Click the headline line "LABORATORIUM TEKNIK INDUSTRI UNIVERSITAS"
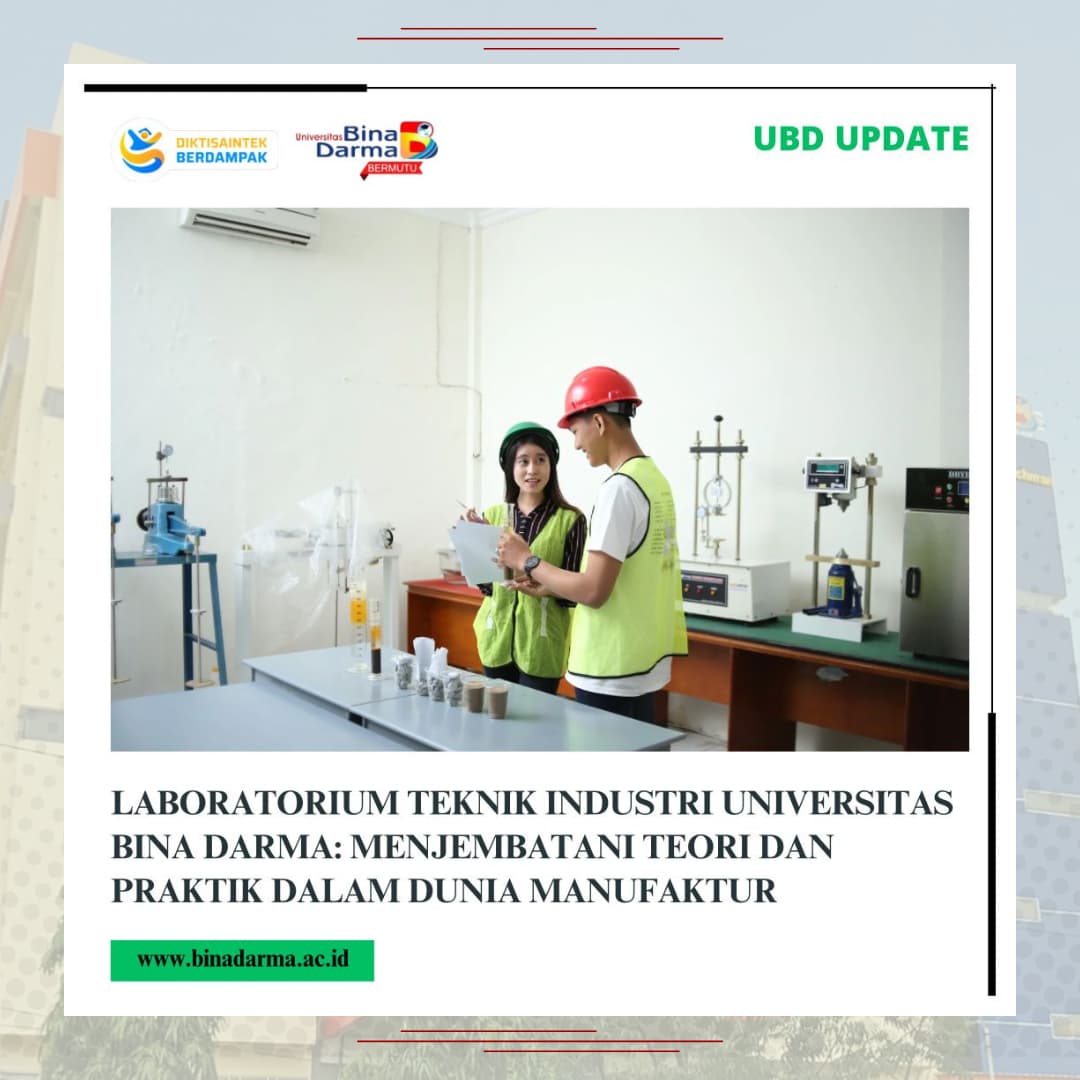1080x1080 pixels. (x=532, y=803)
